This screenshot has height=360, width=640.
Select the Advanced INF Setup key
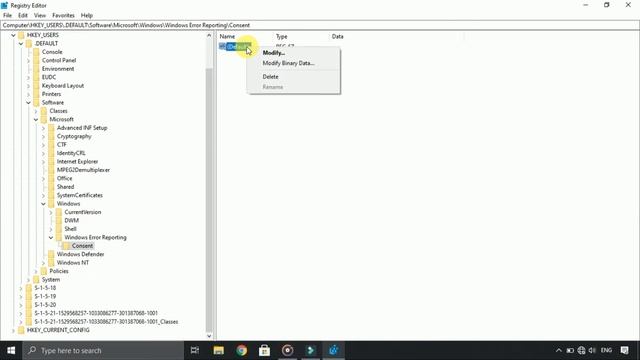pos(82,128)
